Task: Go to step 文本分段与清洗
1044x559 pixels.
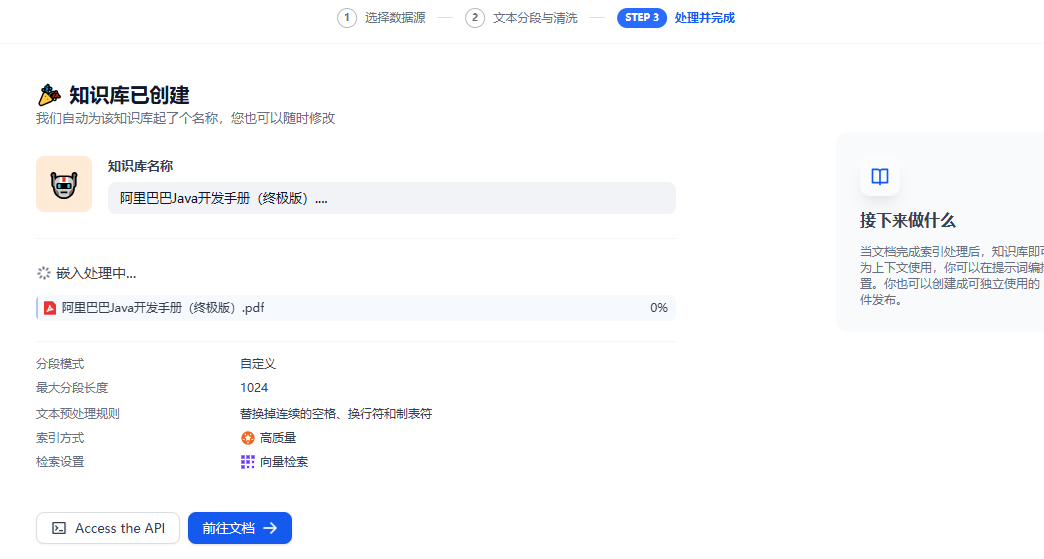Action: click(535, 18)
